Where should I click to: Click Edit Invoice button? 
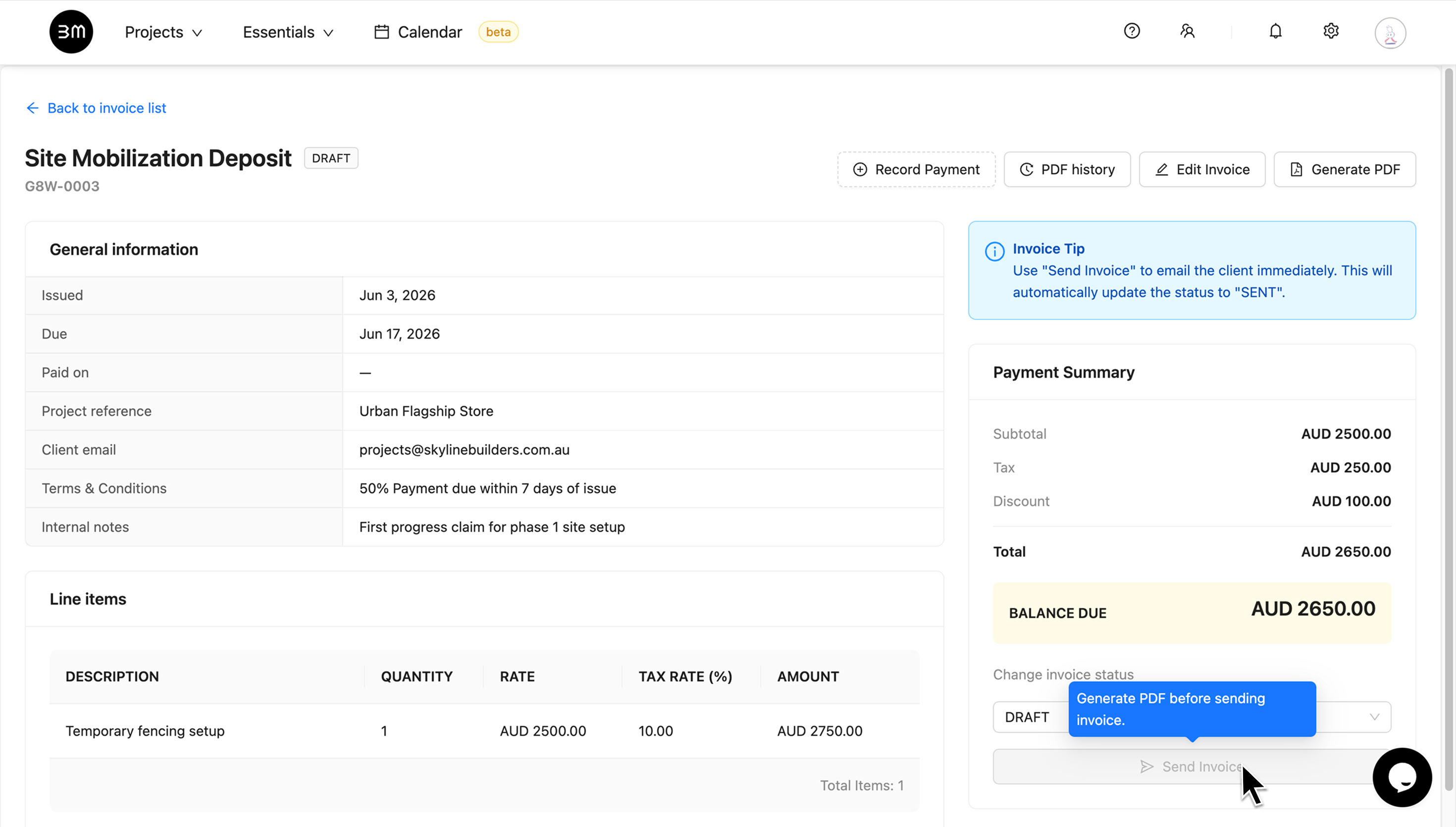(x=1201, y=169)
